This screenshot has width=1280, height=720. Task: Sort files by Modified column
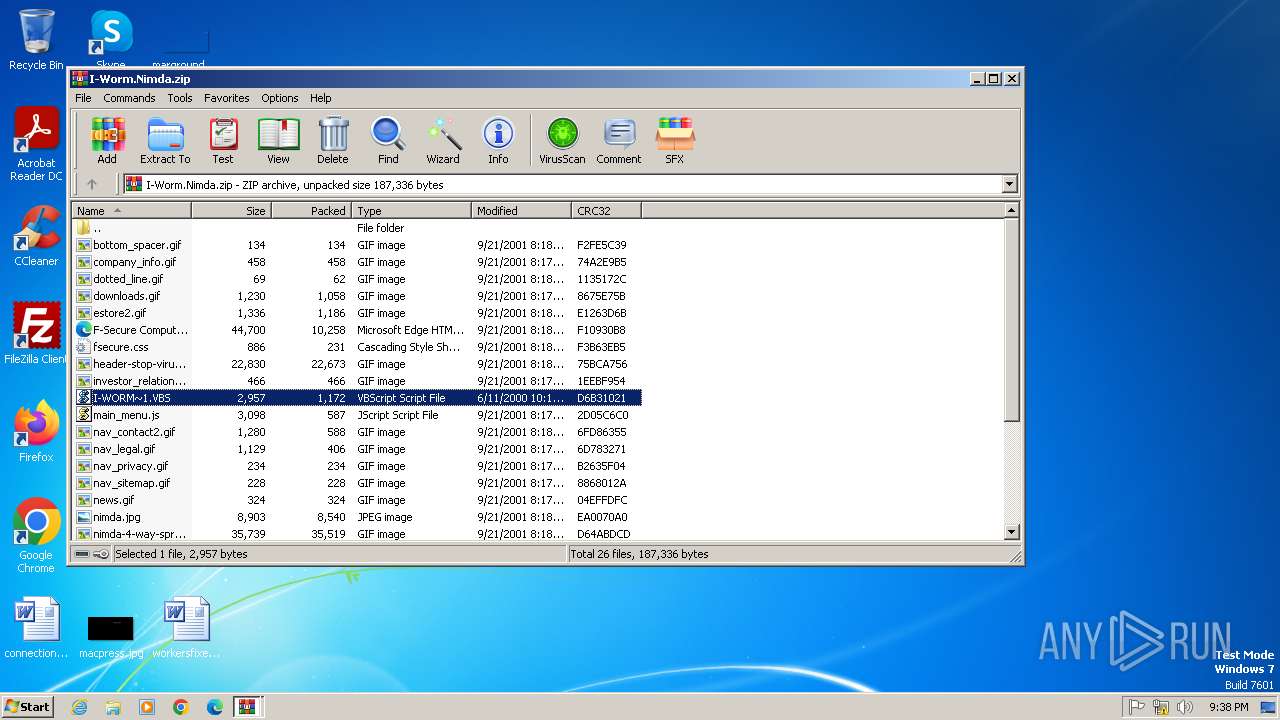tap(521, 210)
